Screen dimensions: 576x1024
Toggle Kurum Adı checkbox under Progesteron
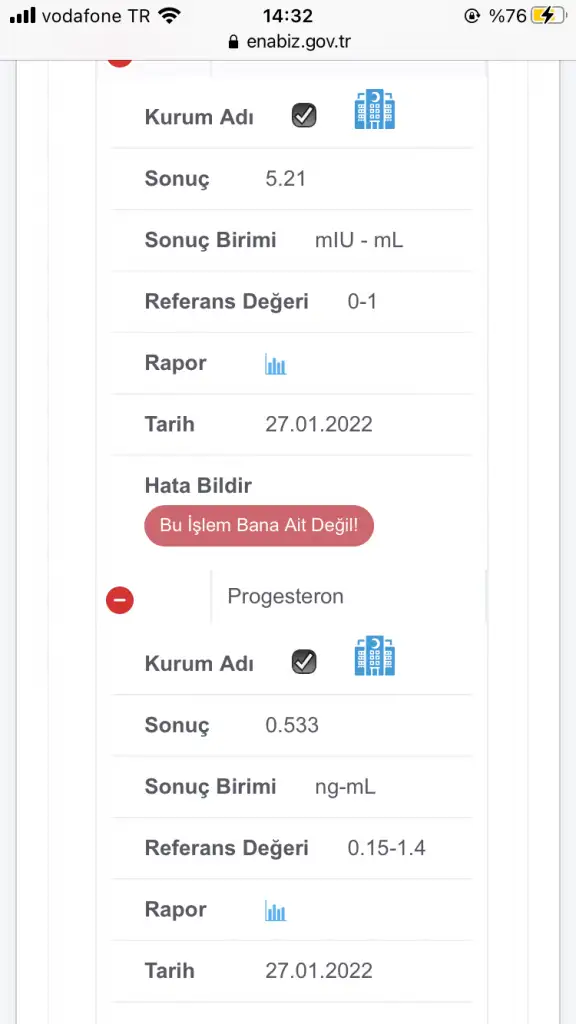(304, 662)
